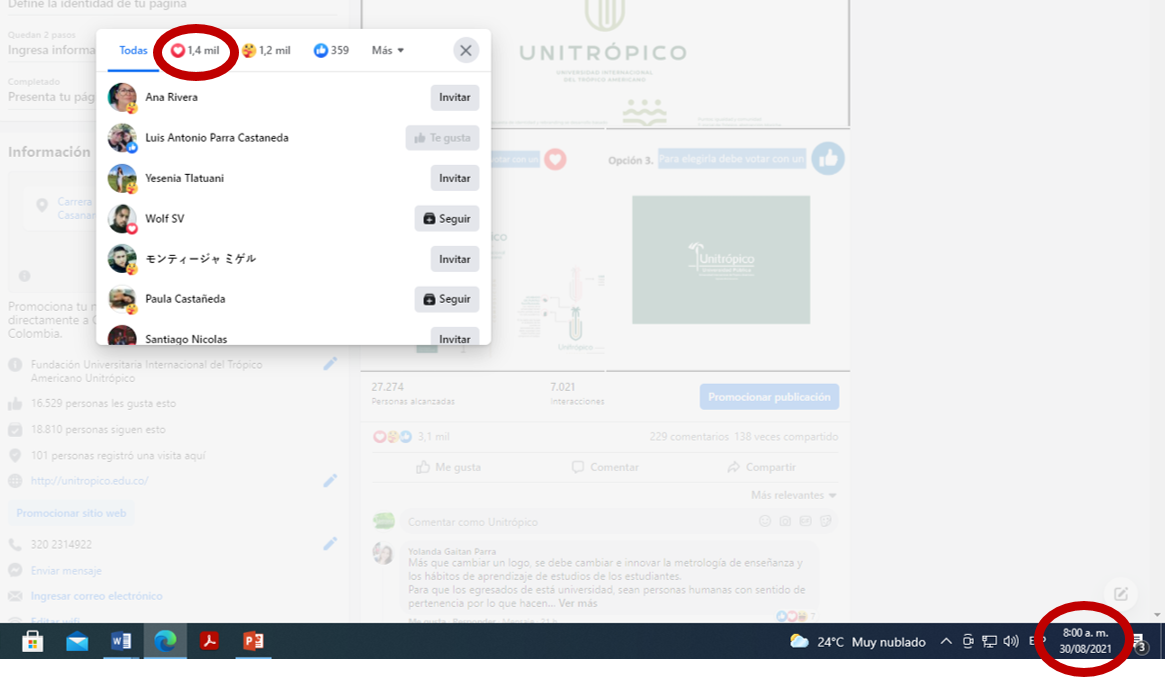The height and width of the screenshot is (677, 1165).
Task: Click Ingresar correo electrónico link
Action: 97,596
